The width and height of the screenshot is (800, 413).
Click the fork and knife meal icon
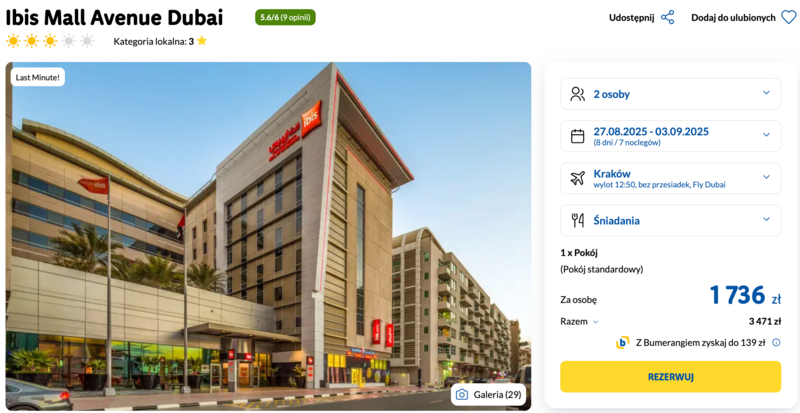click(x=578, y=221)
